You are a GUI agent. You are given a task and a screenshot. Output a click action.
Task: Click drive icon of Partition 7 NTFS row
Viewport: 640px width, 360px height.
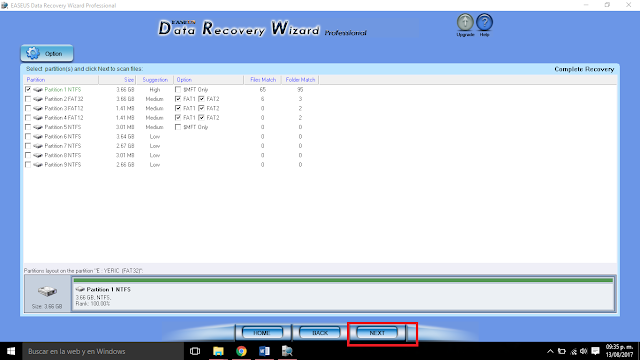click(x=38, y=146)
